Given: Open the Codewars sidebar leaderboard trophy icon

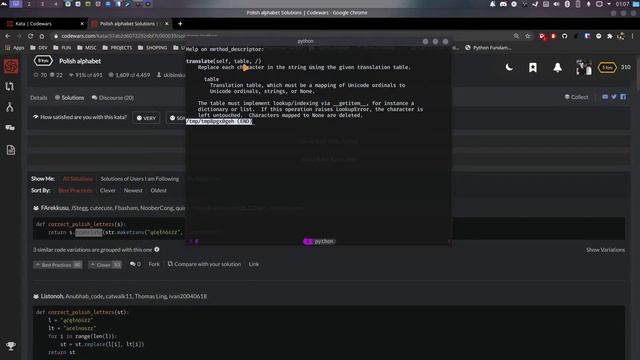Looking at the screenshot, I should [11, 346].
